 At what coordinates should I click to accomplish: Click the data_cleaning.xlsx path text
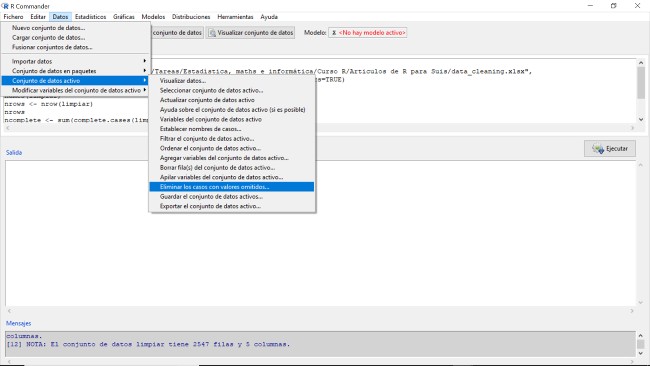342,71
